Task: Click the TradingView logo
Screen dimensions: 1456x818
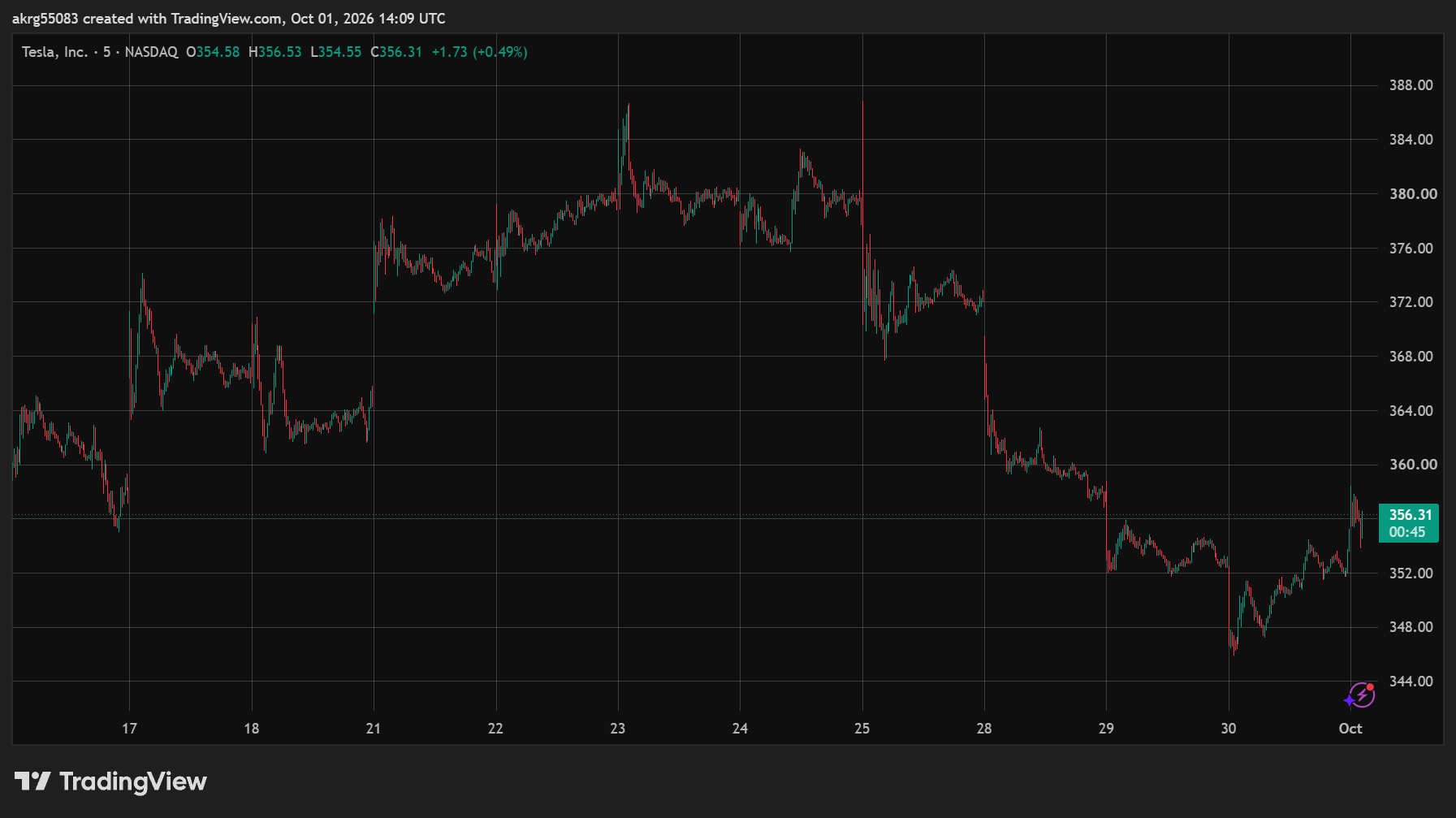Action: pyautogui.click(x=110, y=781)
